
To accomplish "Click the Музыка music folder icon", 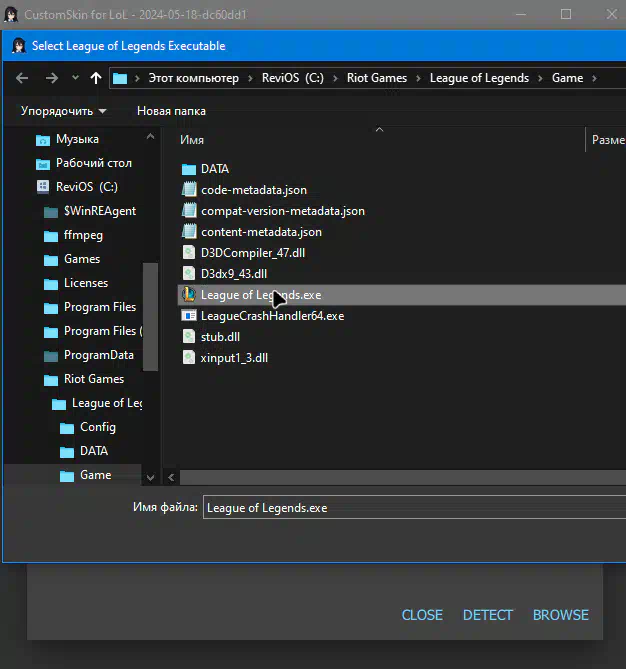I will (43, 140).
